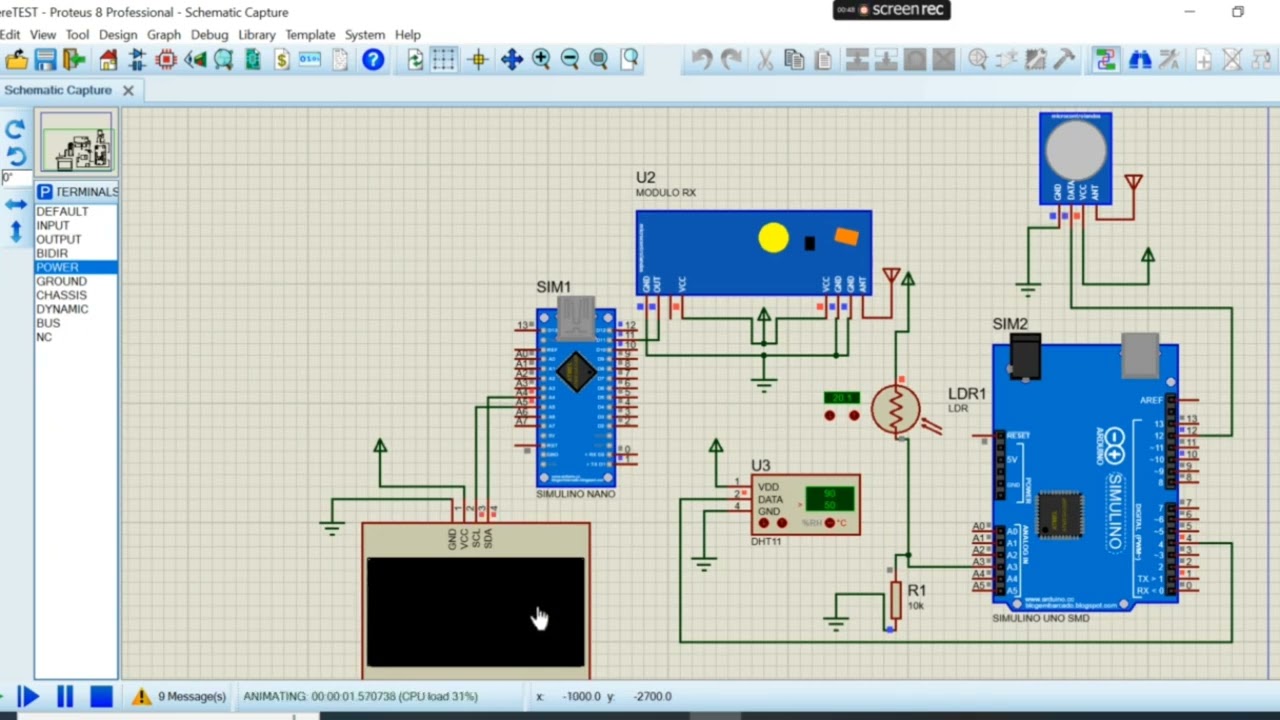Select DYNAMIC in the terminals list

pyautogui.click(x=62, y=309)
